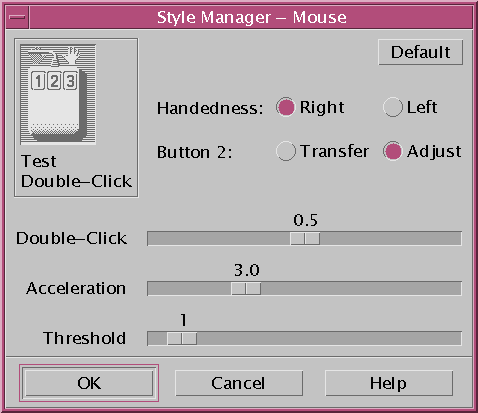Click the Double-Click value 0.5
The image size is (478, 413).
(305, 220)
